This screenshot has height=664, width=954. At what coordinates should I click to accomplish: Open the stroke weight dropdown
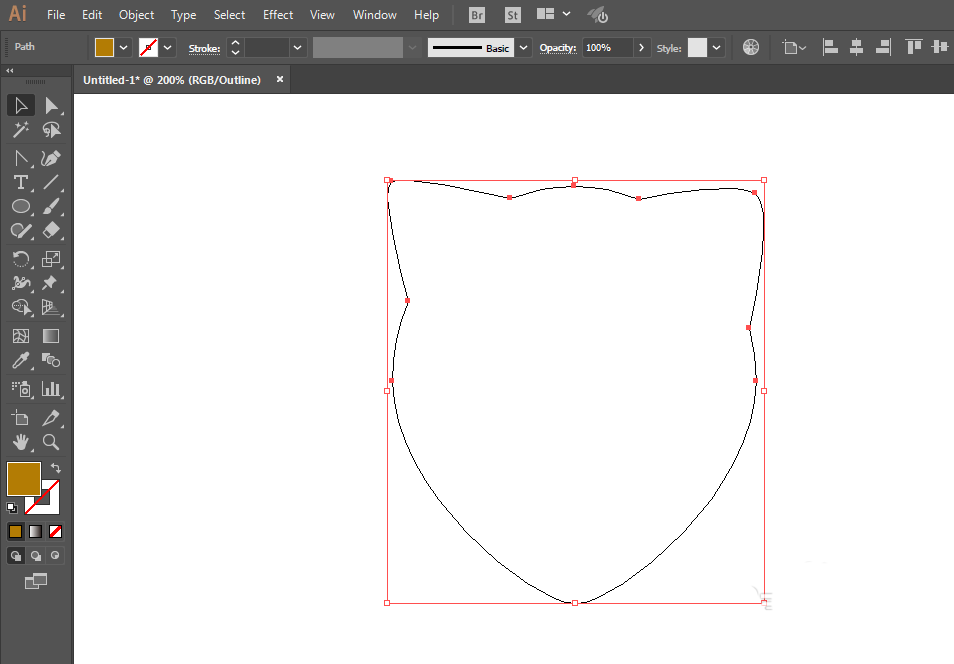tap(298, 47)
